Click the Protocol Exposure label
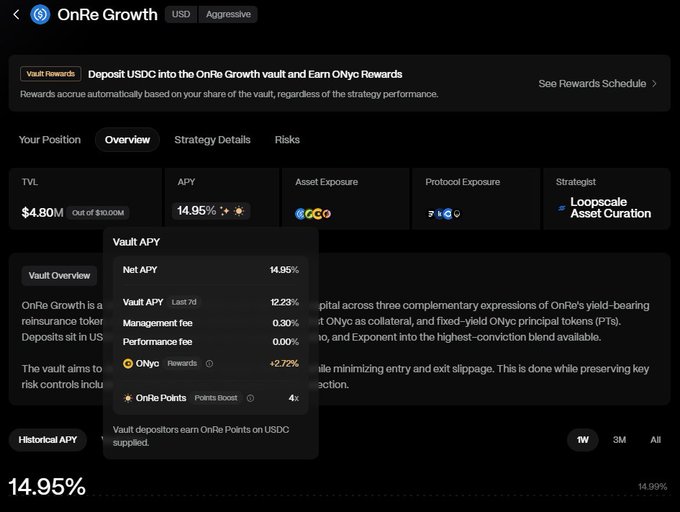Viewport: 680px width, 512px height. pos(463,182)
